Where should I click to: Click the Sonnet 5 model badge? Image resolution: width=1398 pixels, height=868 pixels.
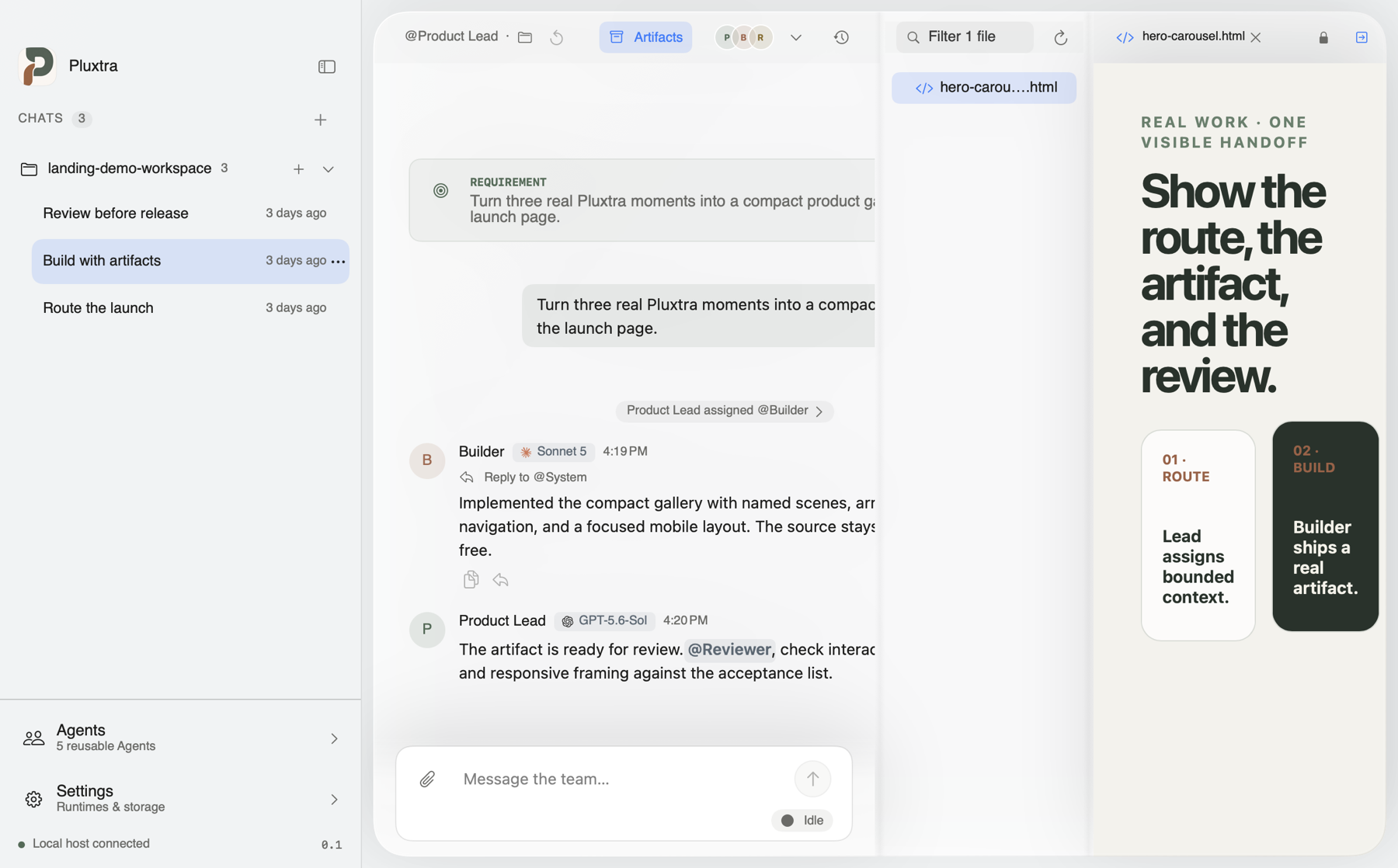click(554, 452)
